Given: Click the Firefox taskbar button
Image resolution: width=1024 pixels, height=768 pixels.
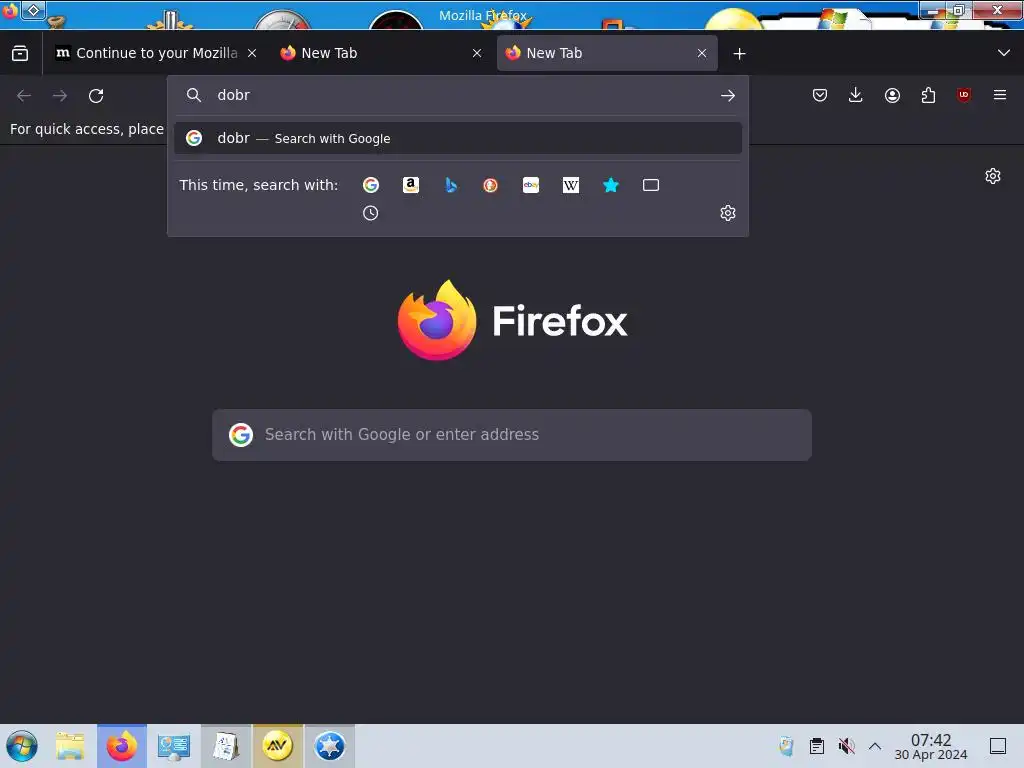Looking at the screenshot, I should [x=121, y=746].
